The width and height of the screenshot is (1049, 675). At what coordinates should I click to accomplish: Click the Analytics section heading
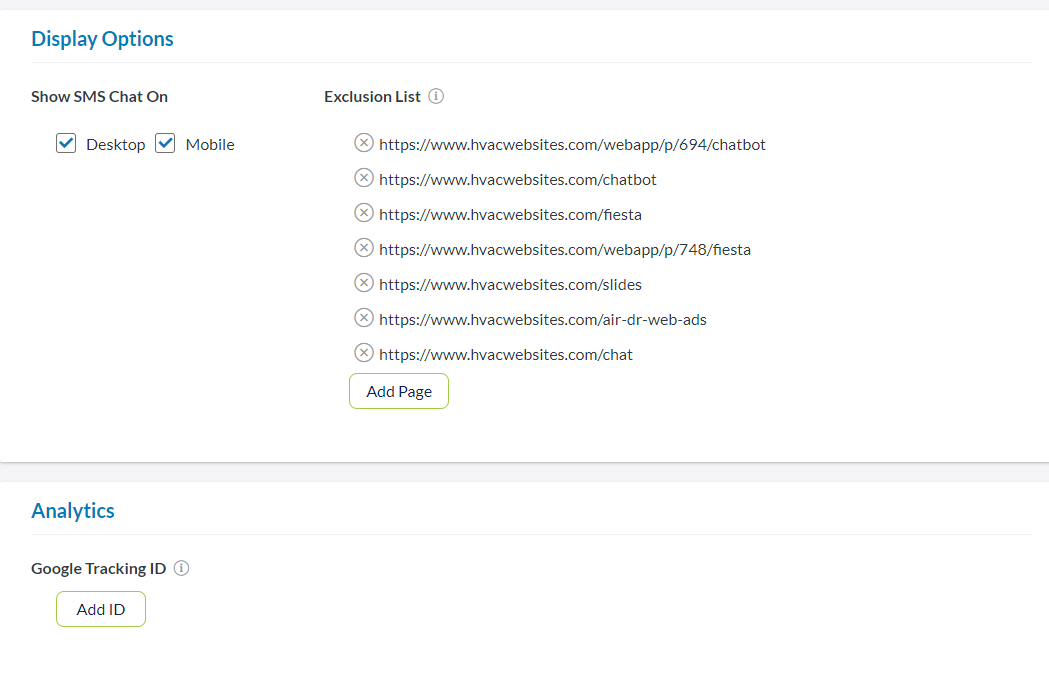coord(73,511)
